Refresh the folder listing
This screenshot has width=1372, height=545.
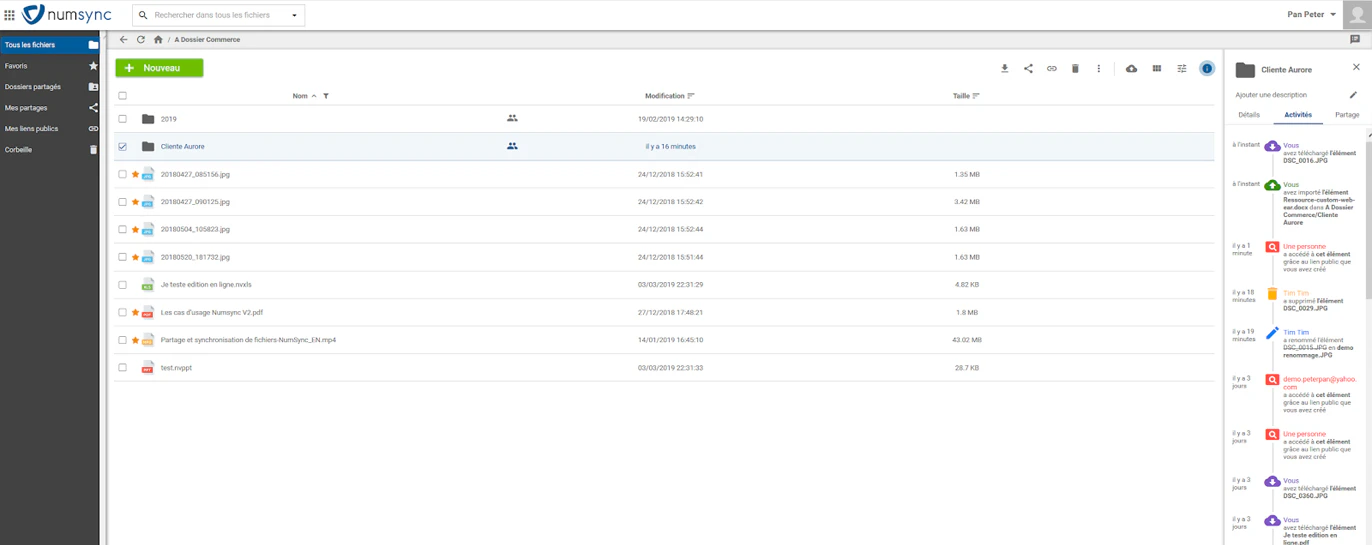click(141, 40)
